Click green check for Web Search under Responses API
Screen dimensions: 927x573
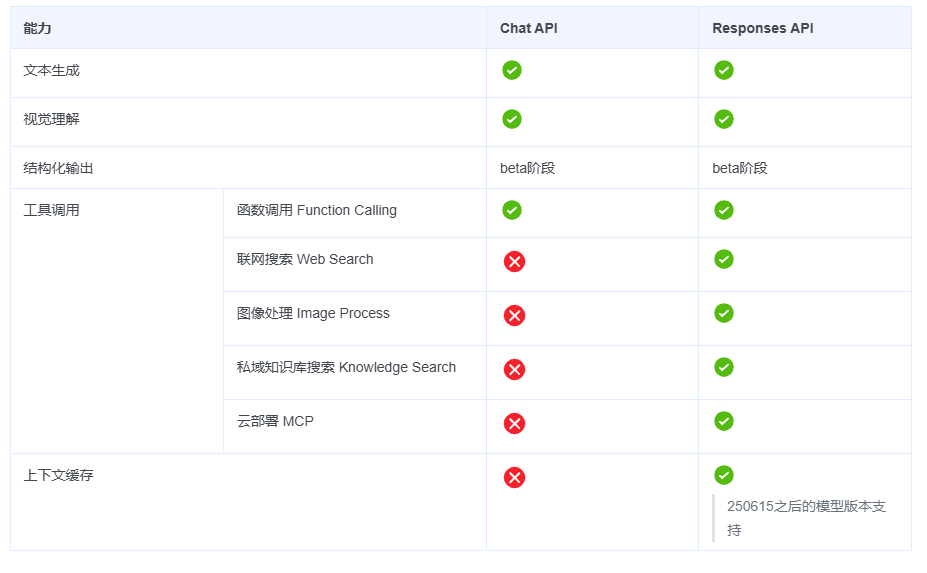click(724, 259)
